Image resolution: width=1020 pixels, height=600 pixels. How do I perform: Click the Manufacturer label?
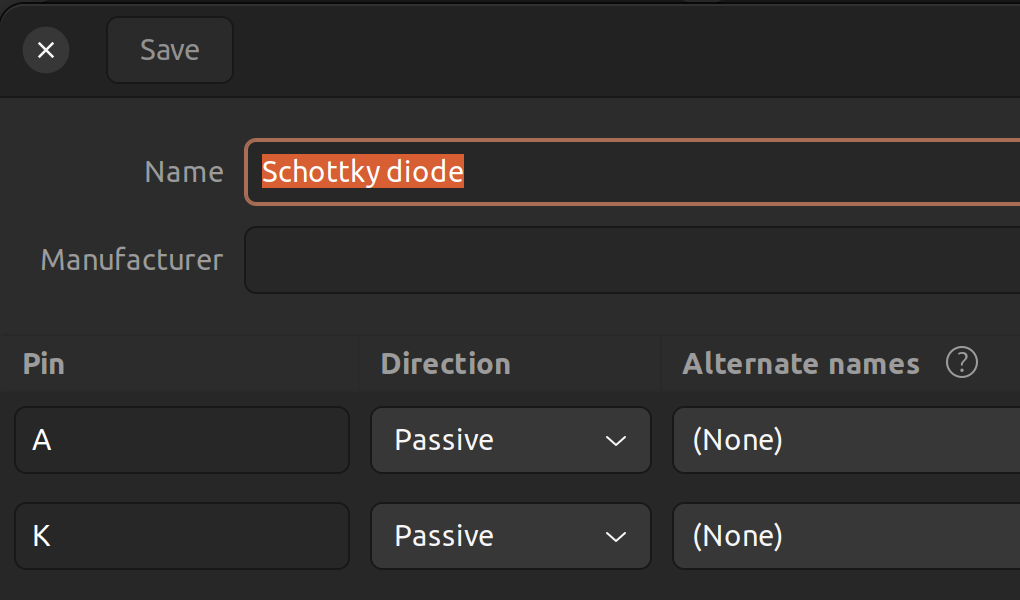pos(132,260)
